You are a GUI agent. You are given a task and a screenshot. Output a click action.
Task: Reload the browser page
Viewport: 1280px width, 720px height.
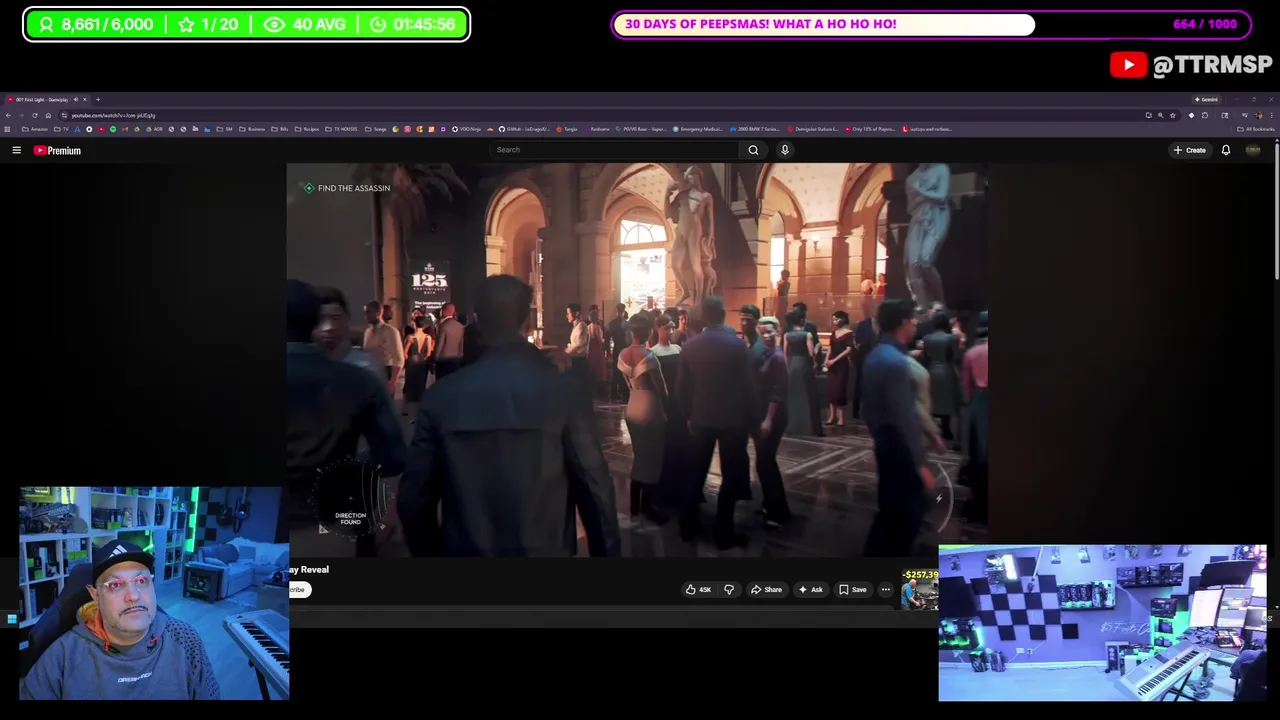35,115
